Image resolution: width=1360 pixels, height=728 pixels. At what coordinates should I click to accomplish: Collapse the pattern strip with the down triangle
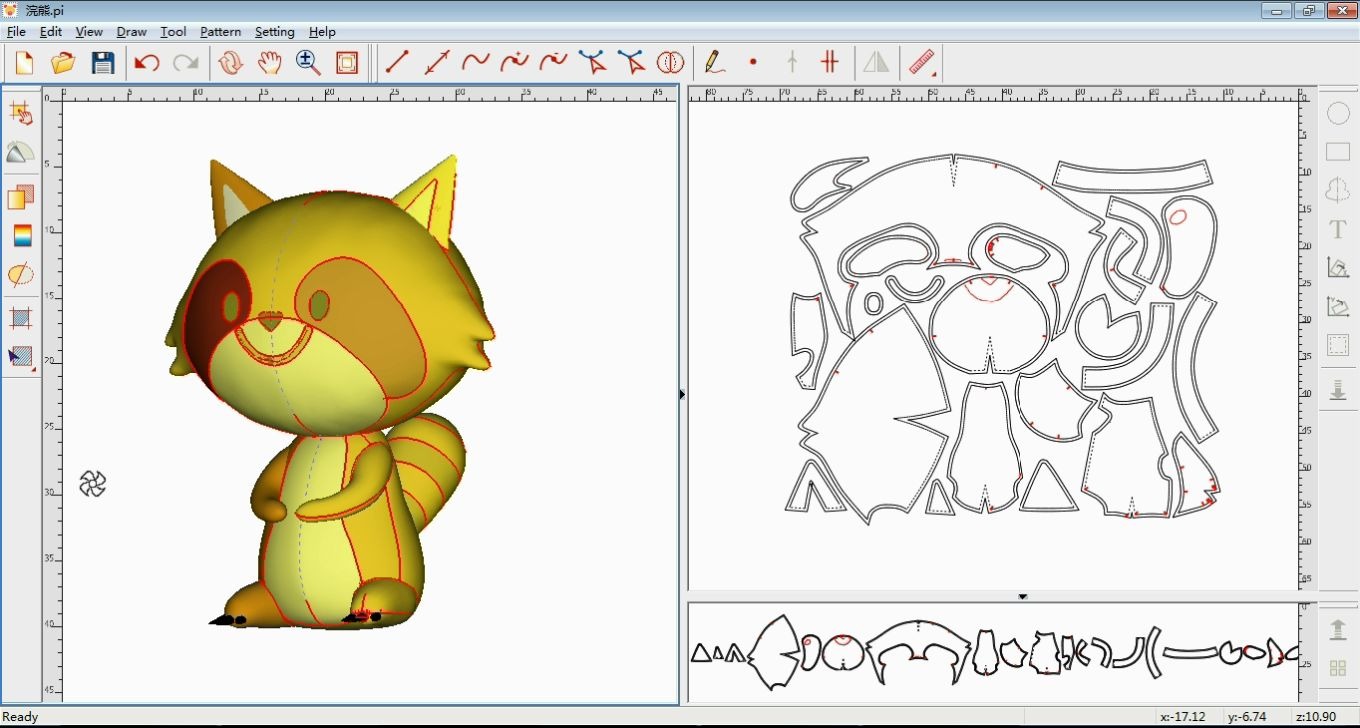point(1023,597)
